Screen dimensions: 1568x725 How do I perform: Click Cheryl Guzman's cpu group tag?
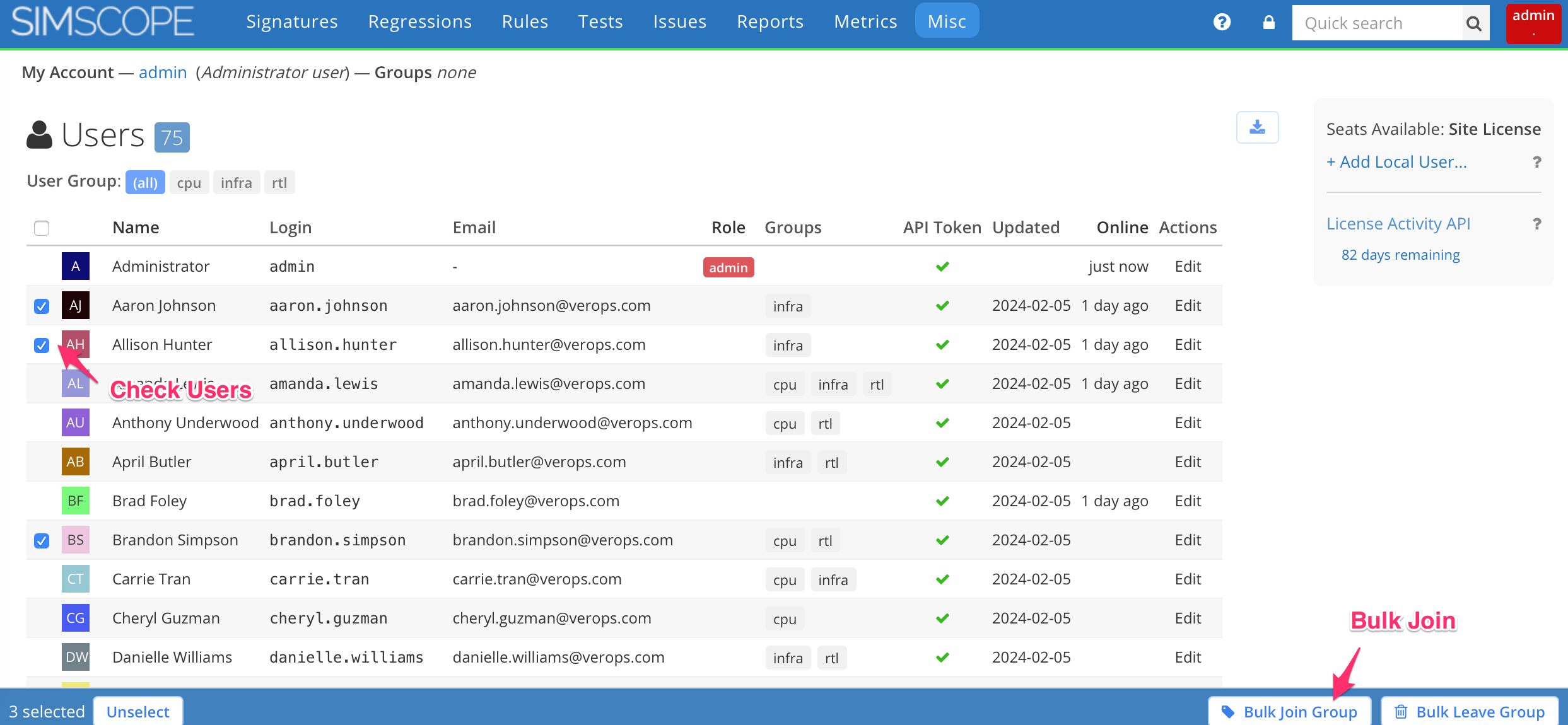point(785,618)
